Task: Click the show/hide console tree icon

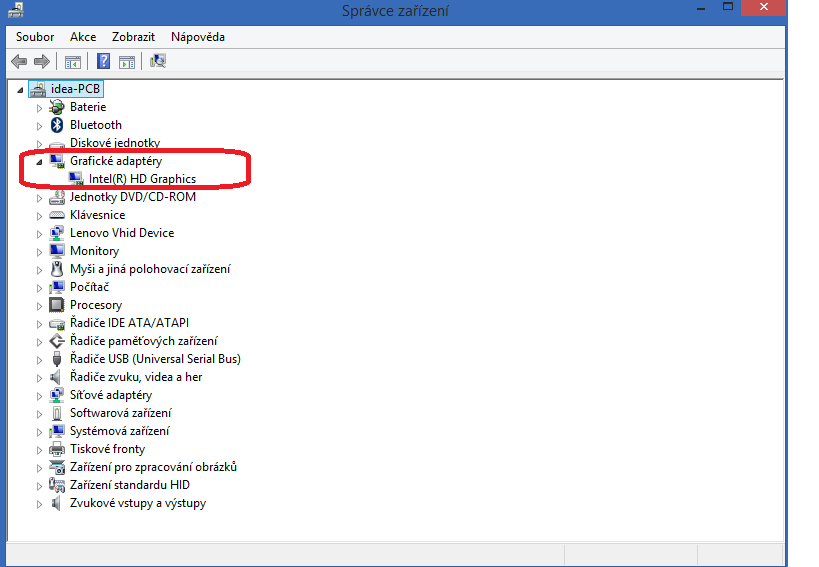Action: [73, 62]
